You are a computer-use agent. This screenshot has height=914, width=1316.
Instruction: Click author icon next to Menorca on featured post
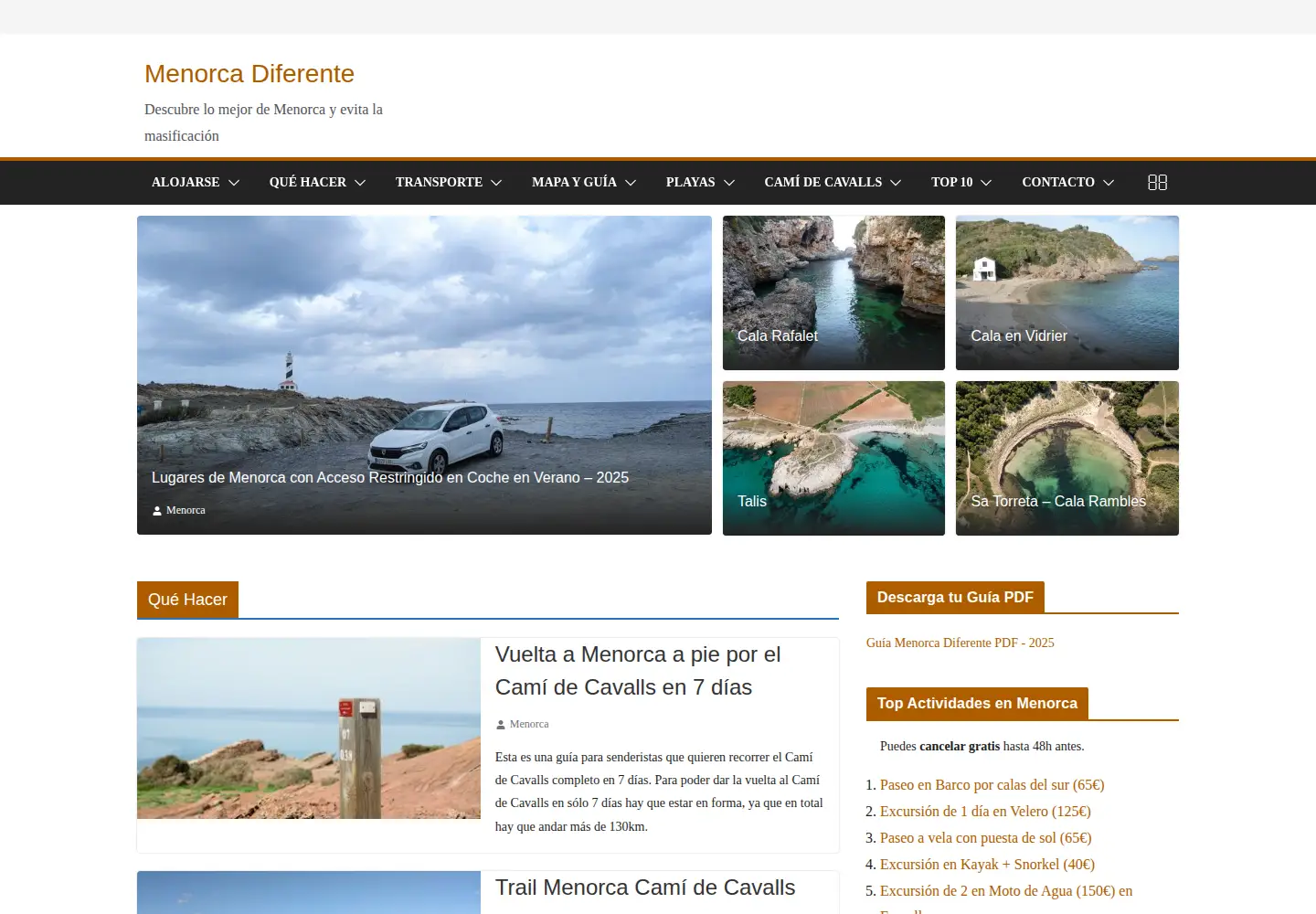point(157,511)
